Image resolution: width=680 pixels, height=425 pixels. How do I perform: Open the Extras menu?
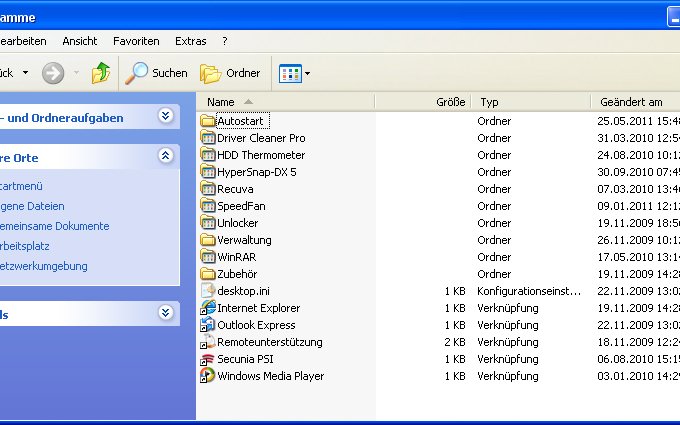[190, 41]
